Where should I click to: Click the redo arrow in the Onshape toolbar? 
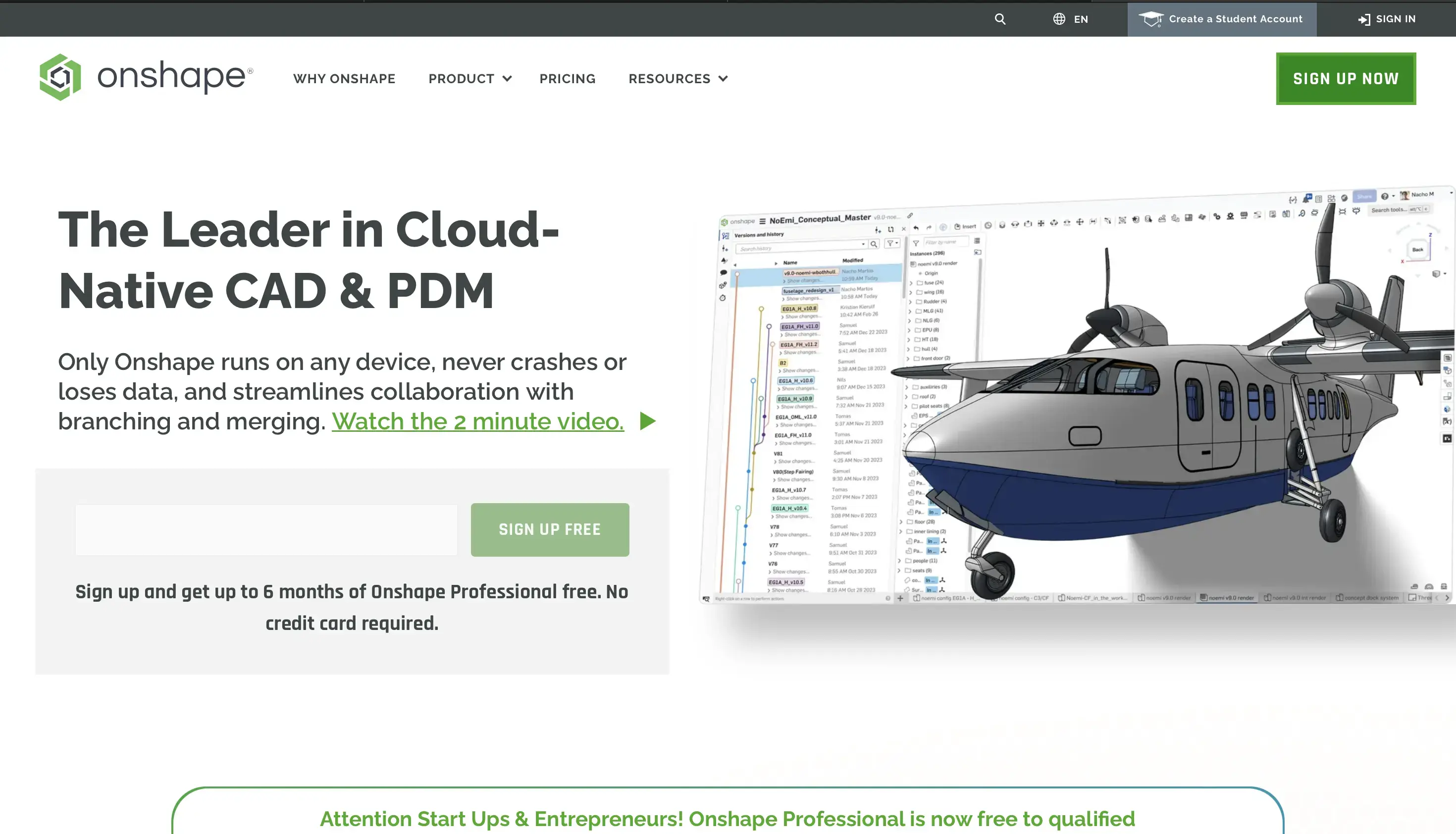pyautogui.click(x=930, y=228)
